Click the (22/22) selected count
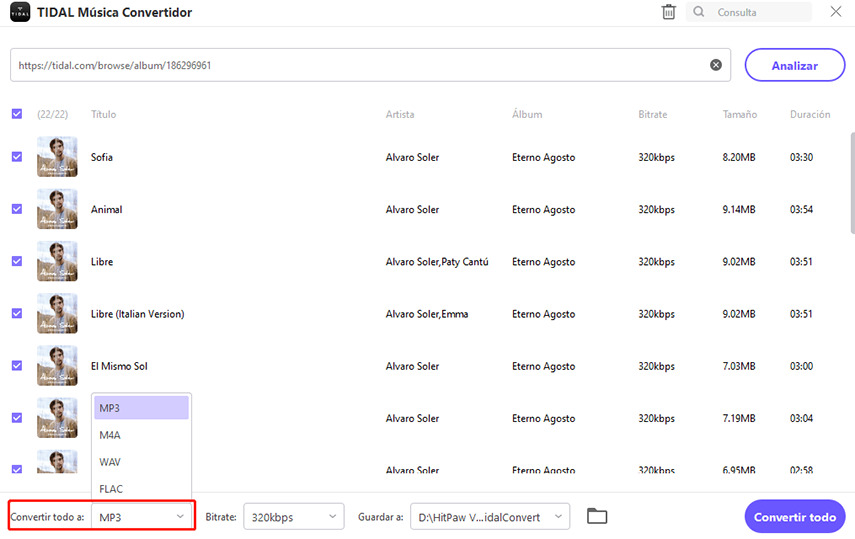The width and height of the screenshot is (855, 539). (x=52, y=114)
